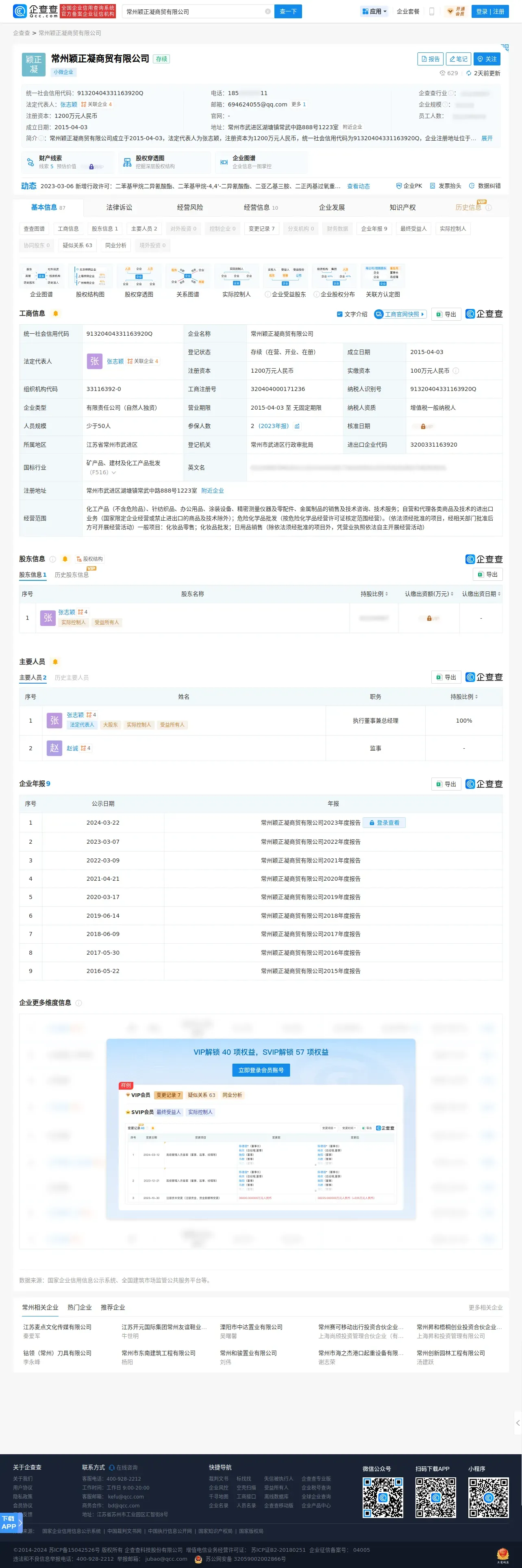Open the 报告 report button
The image size is (522, 1568).
pyautogui.click(x=430, y=59)
